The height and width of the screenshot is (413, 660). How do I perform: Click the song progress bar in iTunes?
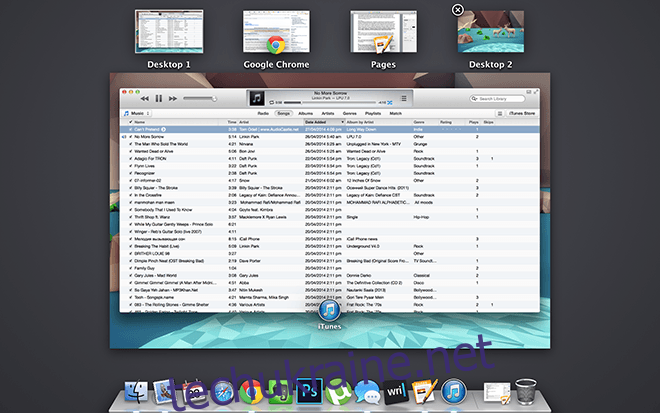coord(330,102)
